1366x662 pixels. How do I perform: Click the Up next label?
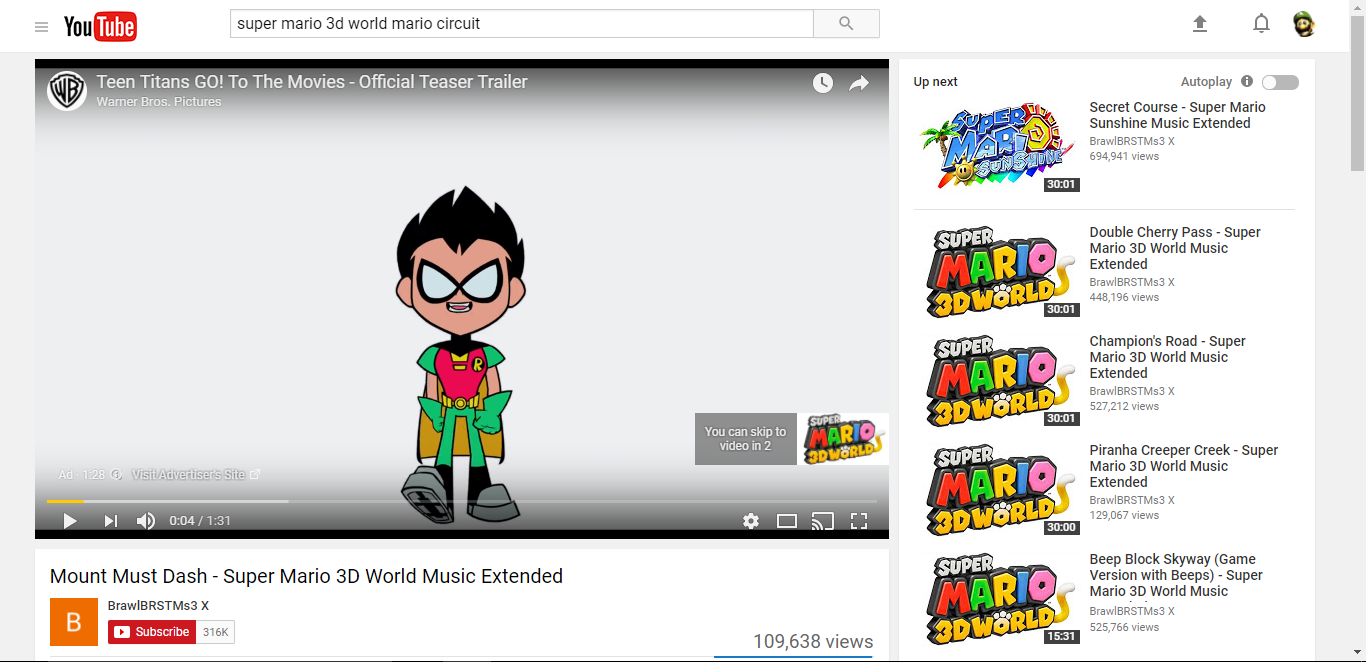pos(935,82)
